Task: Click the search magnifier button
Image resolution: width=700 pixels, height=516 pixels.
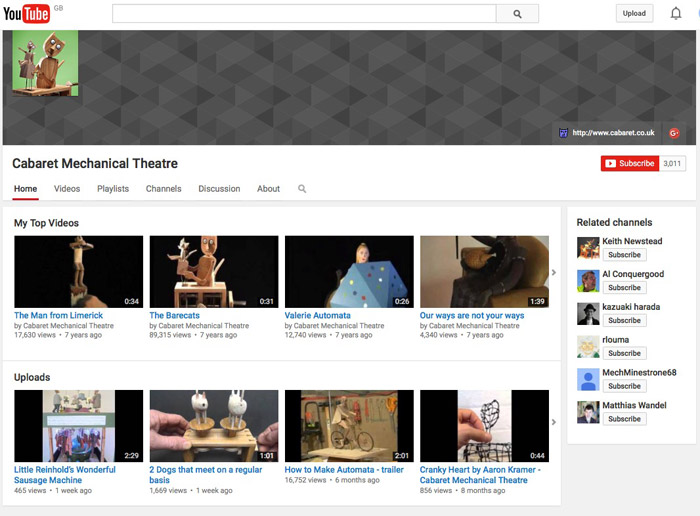Action: [x=517, y=14]
